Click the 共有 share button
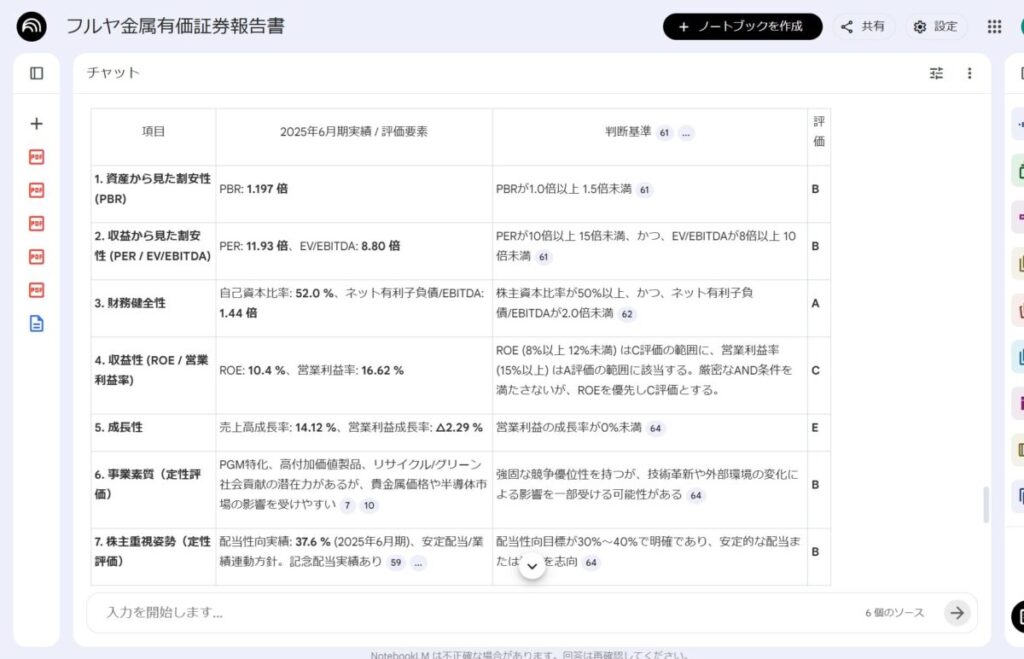 point(863,27)
